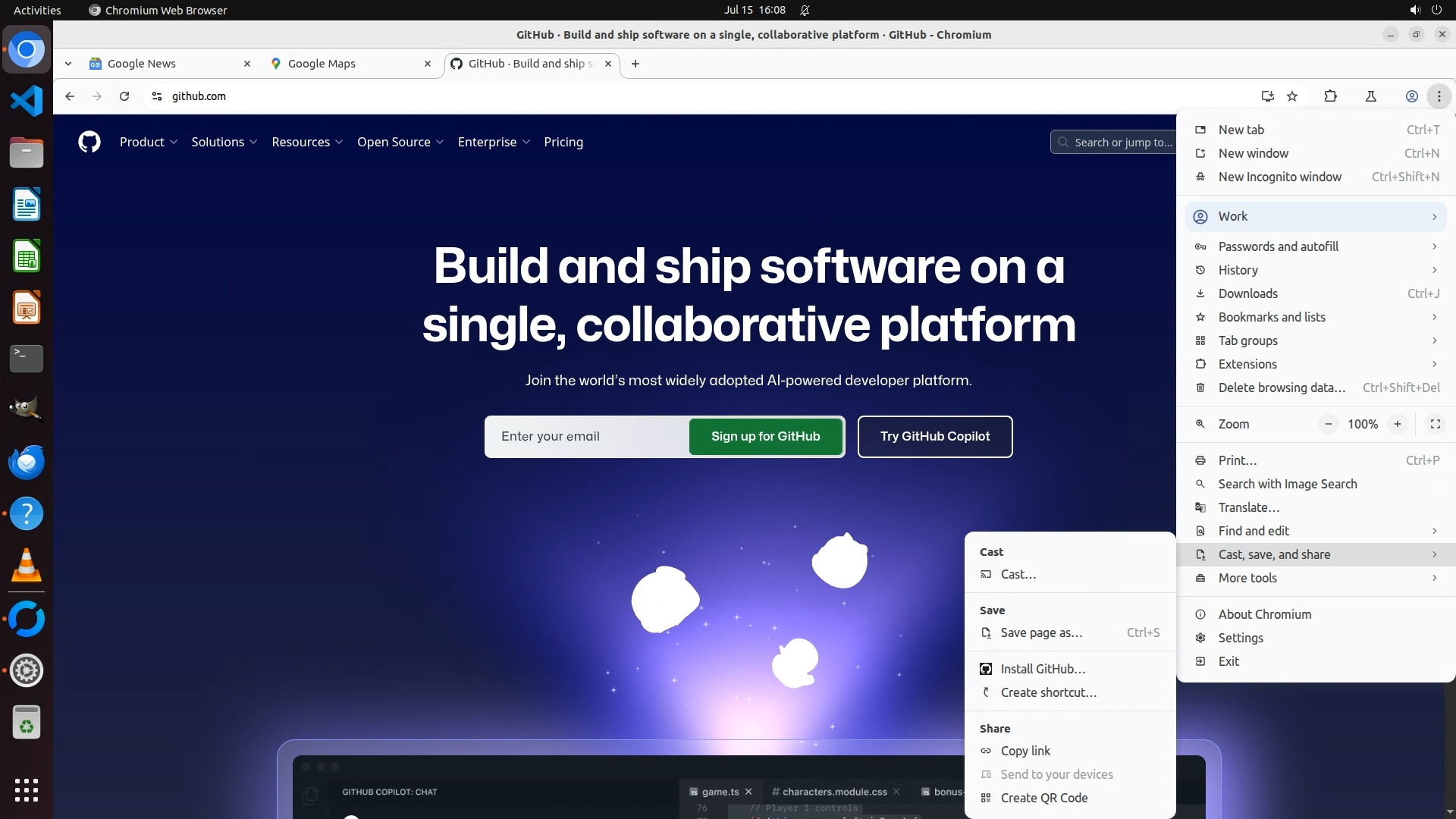This screenshot has height=819, width=1456.
Task: Increase zoom with the plus button
Action: click(x=1397, y=424)
